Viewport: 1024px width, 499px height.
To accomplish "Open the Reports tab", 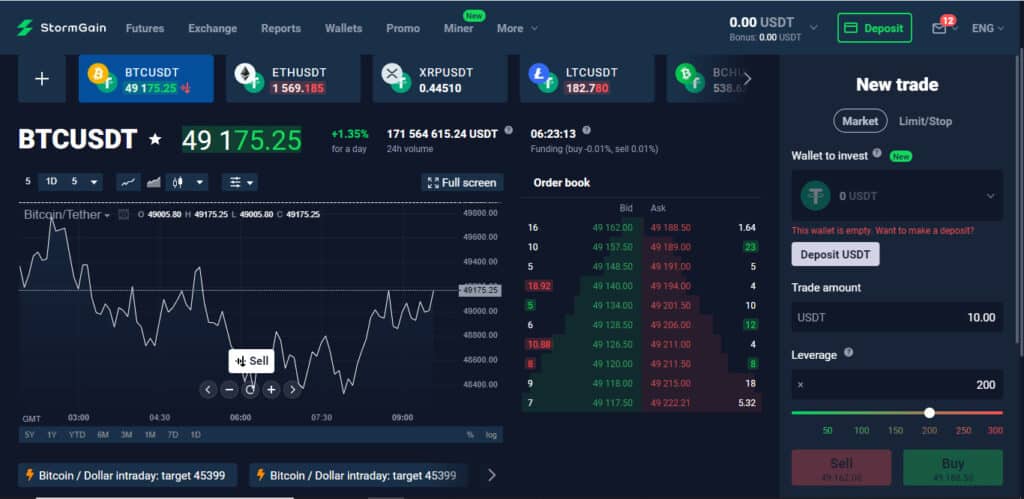I will pyautogui.click(x=281, y=28).
